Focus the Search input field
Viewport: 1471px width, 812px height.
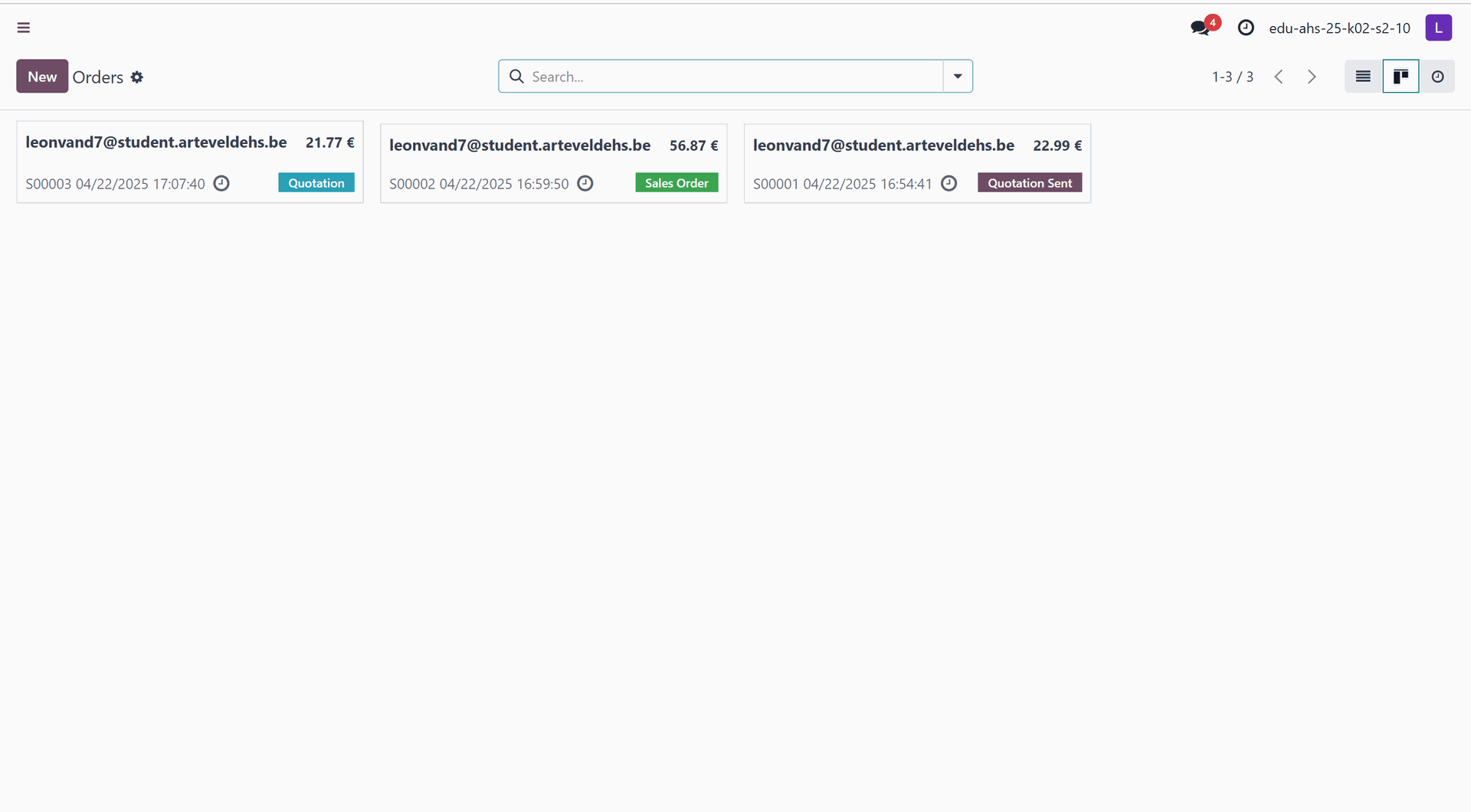coord(735,77)
